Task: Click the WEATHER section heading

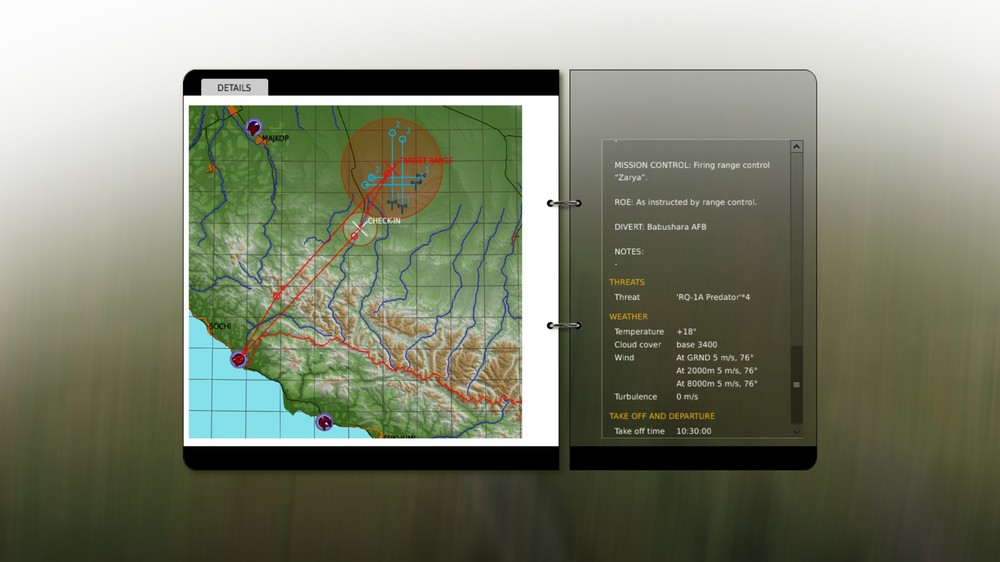Action: click(x=628, y=316)
